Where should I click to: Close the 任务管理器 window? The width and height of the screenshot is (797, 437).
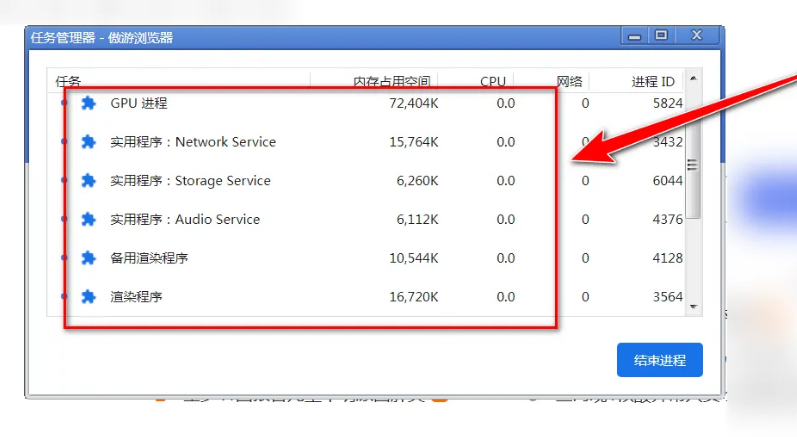696,36
